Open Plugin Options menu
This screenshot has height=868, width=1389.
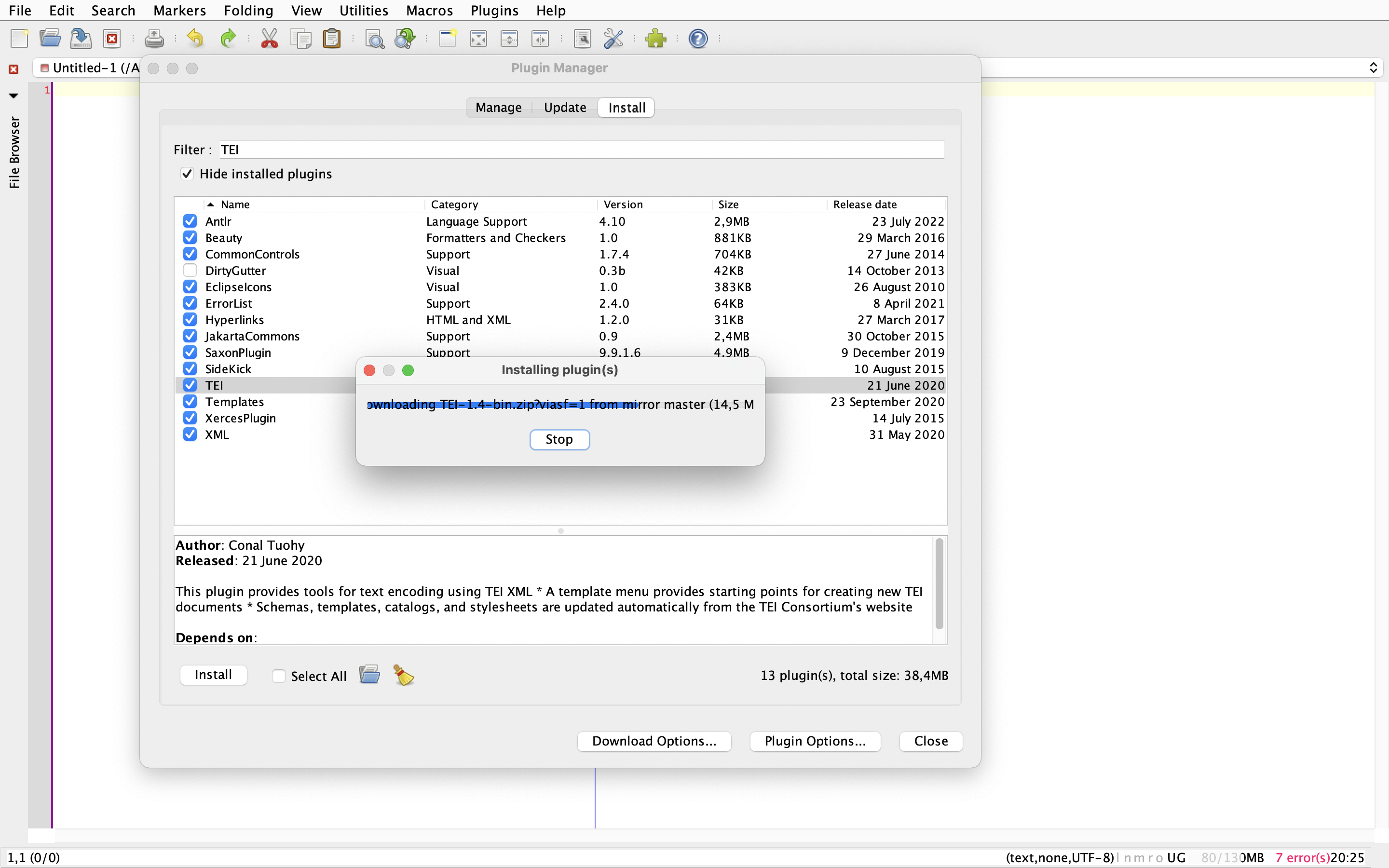(815, 741)
